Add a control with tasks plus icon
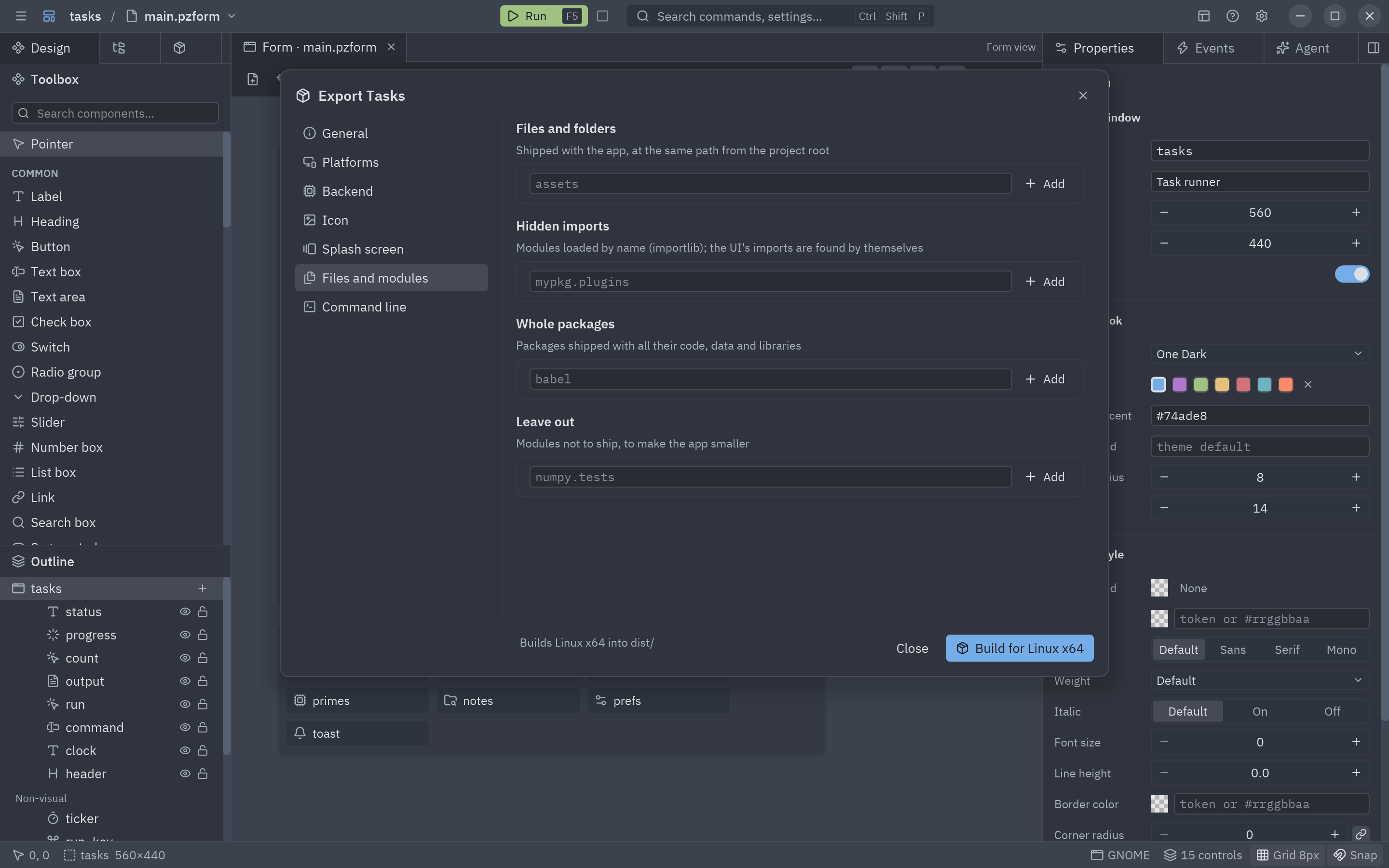 [x=202, y=588]
